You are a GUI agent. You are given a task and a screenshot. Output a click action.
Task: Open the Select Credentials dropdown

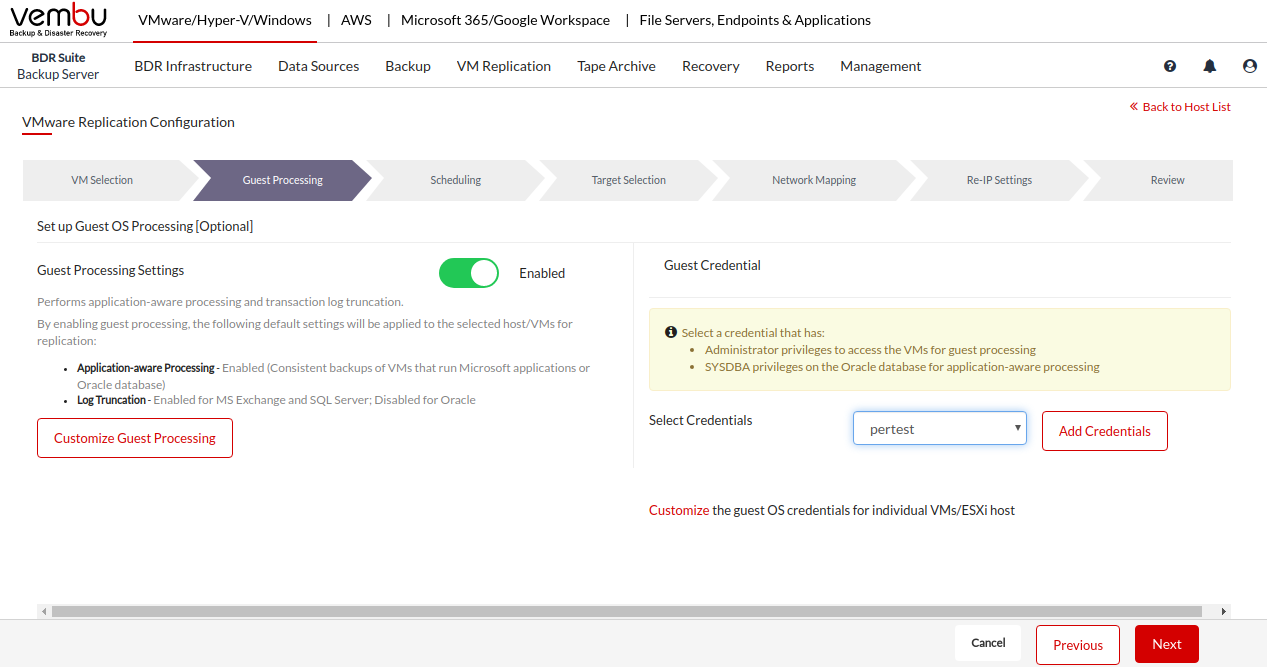click(939, 429)
